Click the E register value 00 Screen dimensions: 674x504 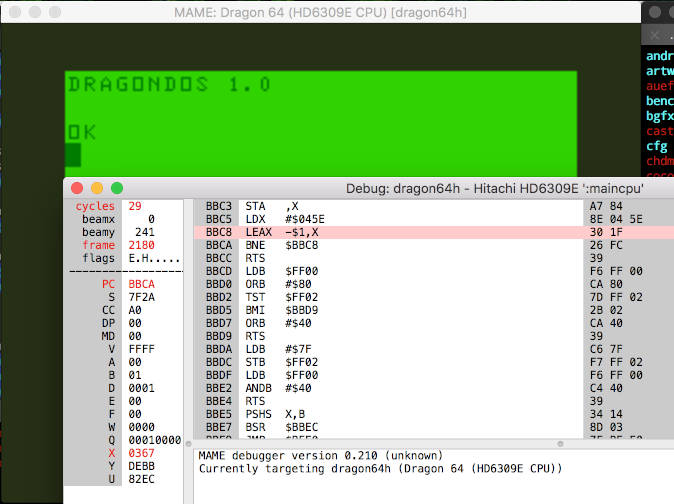pyautogui.click(x=135, y=401)
